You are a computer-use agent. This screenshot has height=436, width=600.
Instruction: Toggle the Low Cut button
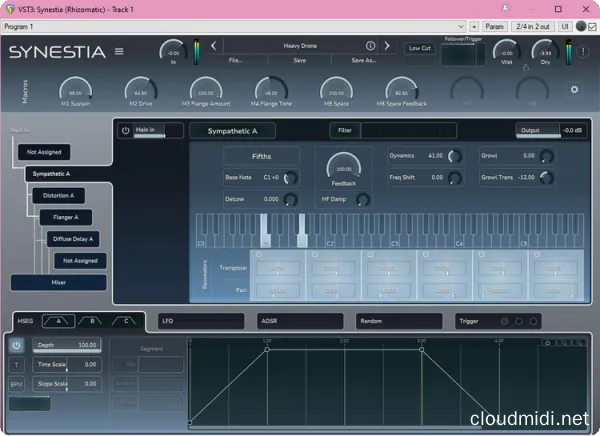tap(418, 47)
